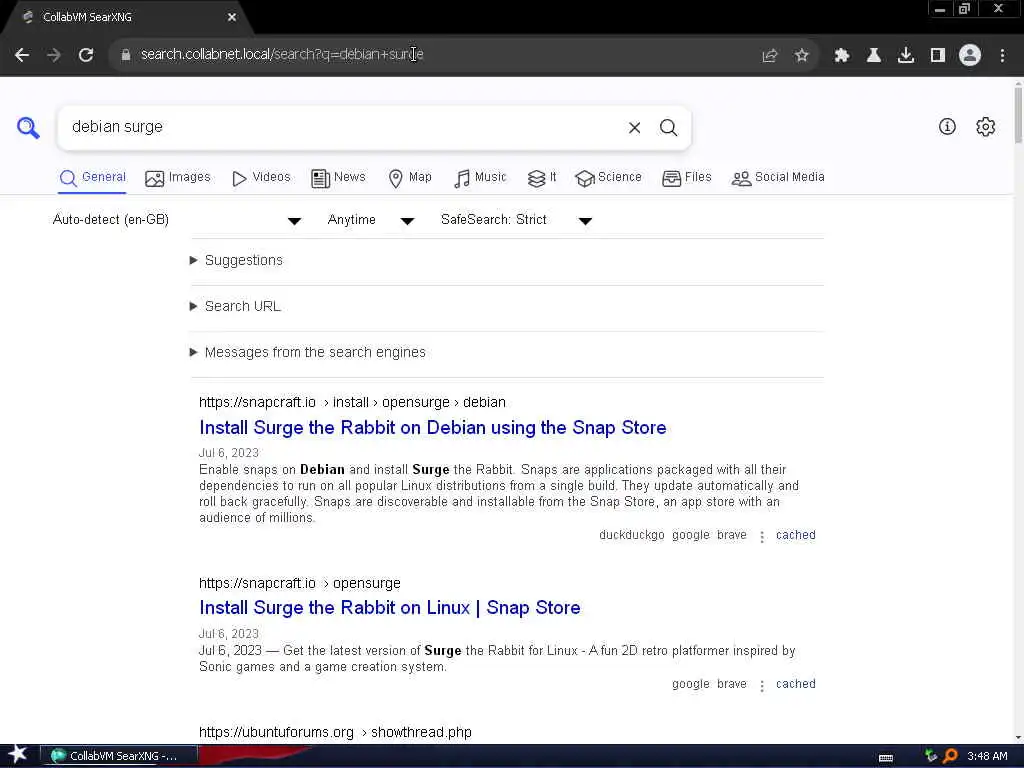Open the downloads icon in toolbar
Screen dimensions: 1024x768
coord(906,56)
